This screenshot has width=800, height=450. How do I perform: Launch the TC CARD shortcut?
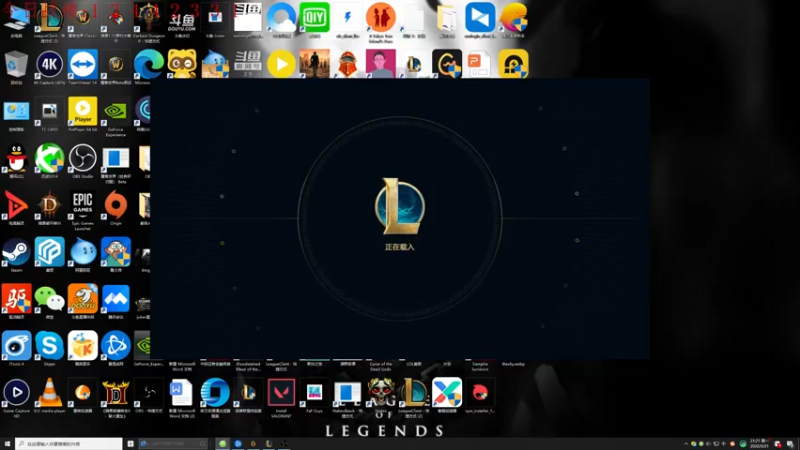coord(49,111)
